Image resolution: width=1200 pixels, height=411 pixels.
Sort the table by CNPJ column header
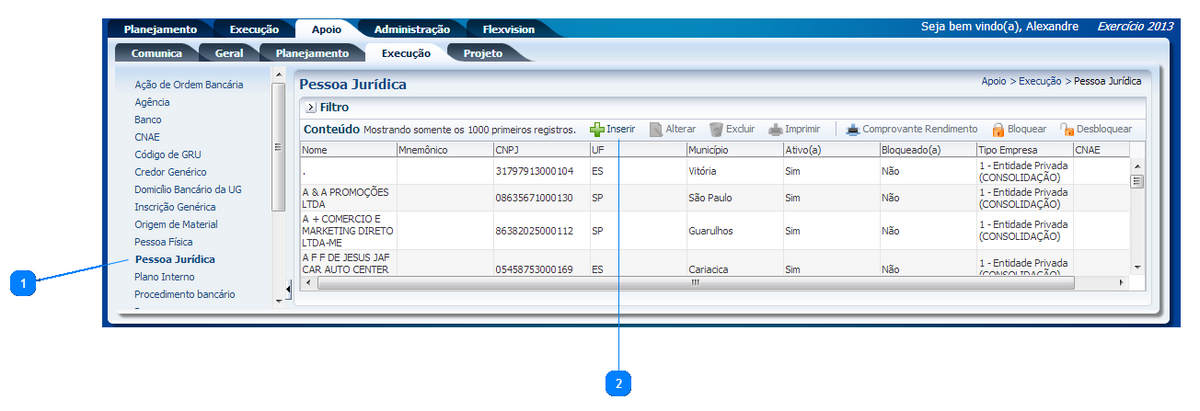(x=539, y=149)
